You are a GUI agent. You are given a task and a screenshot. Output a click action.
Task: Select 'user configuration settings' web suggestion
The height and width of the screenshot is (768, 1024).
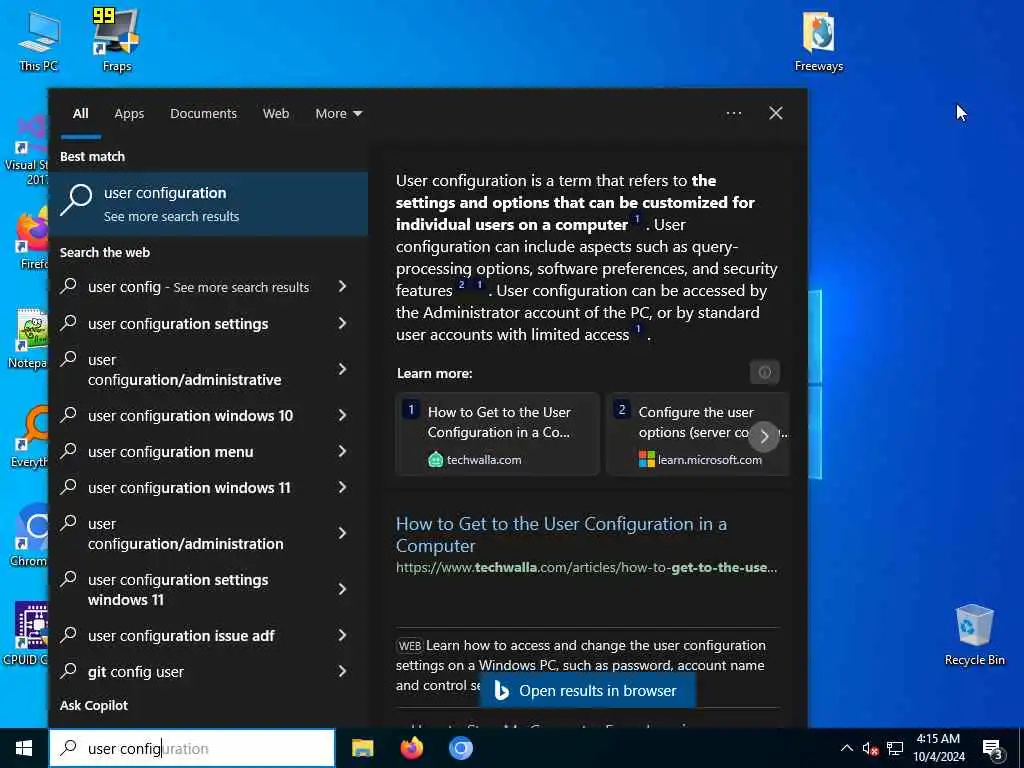point(178,324)
